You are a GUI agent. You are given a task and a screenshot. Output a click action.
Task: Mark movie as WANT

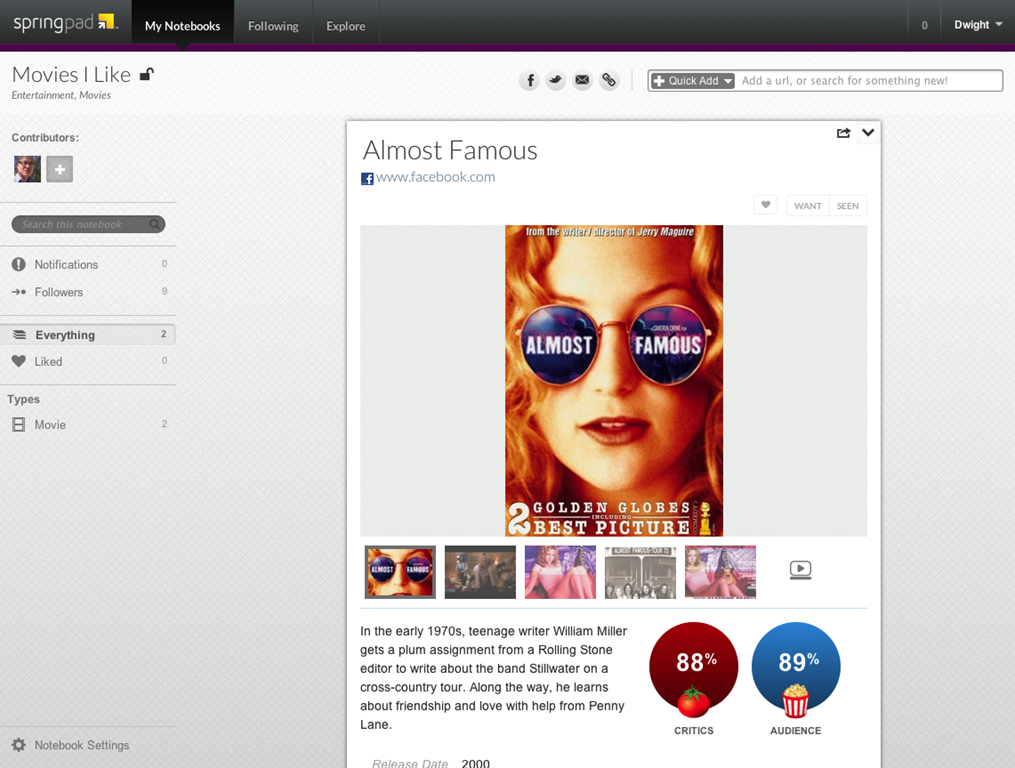coord(808,206)
